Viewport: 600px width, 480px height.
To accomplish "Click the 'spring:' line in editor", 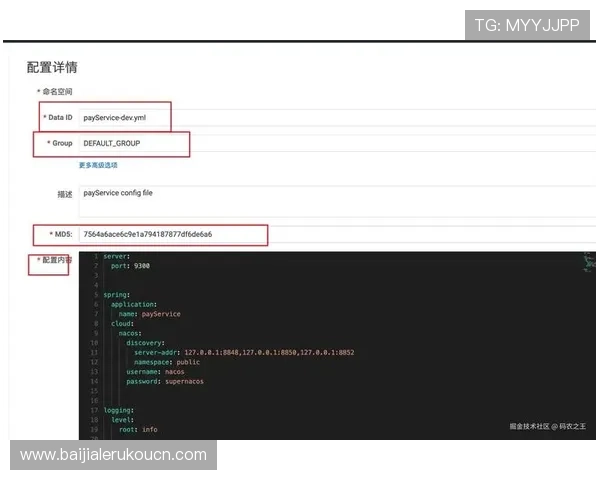I will pyautogui.click(x=117, y=295).
